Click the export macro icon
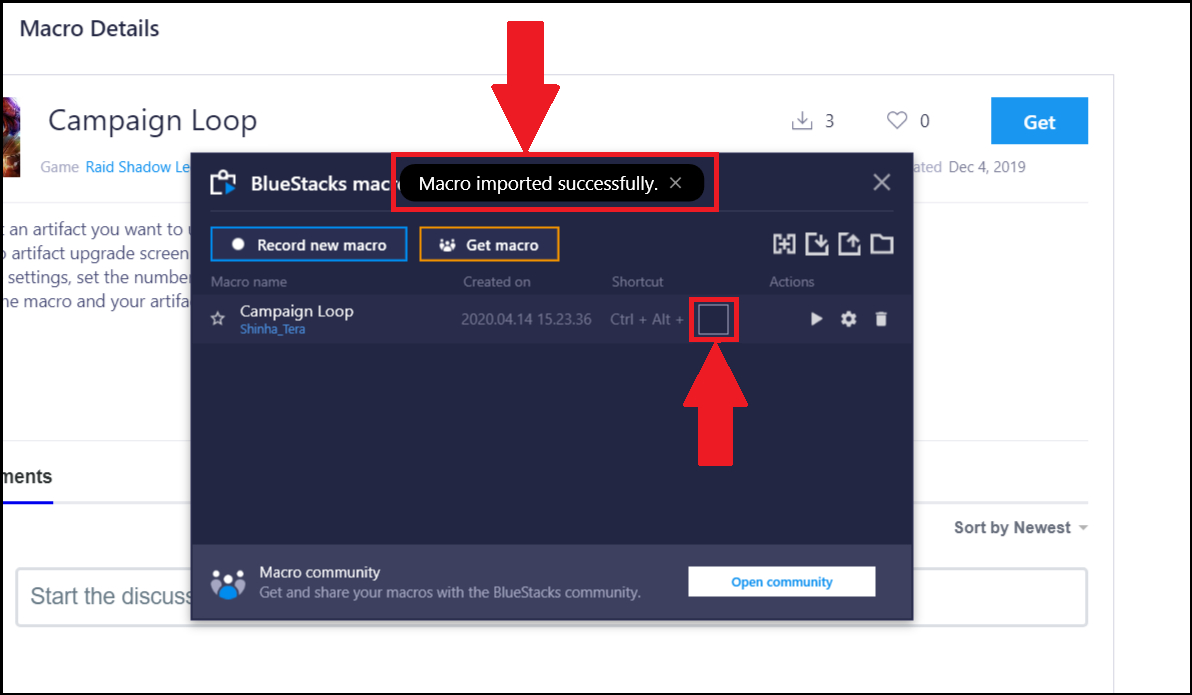The width and height of the screenshot is (1192, 695). pos(849,244)
